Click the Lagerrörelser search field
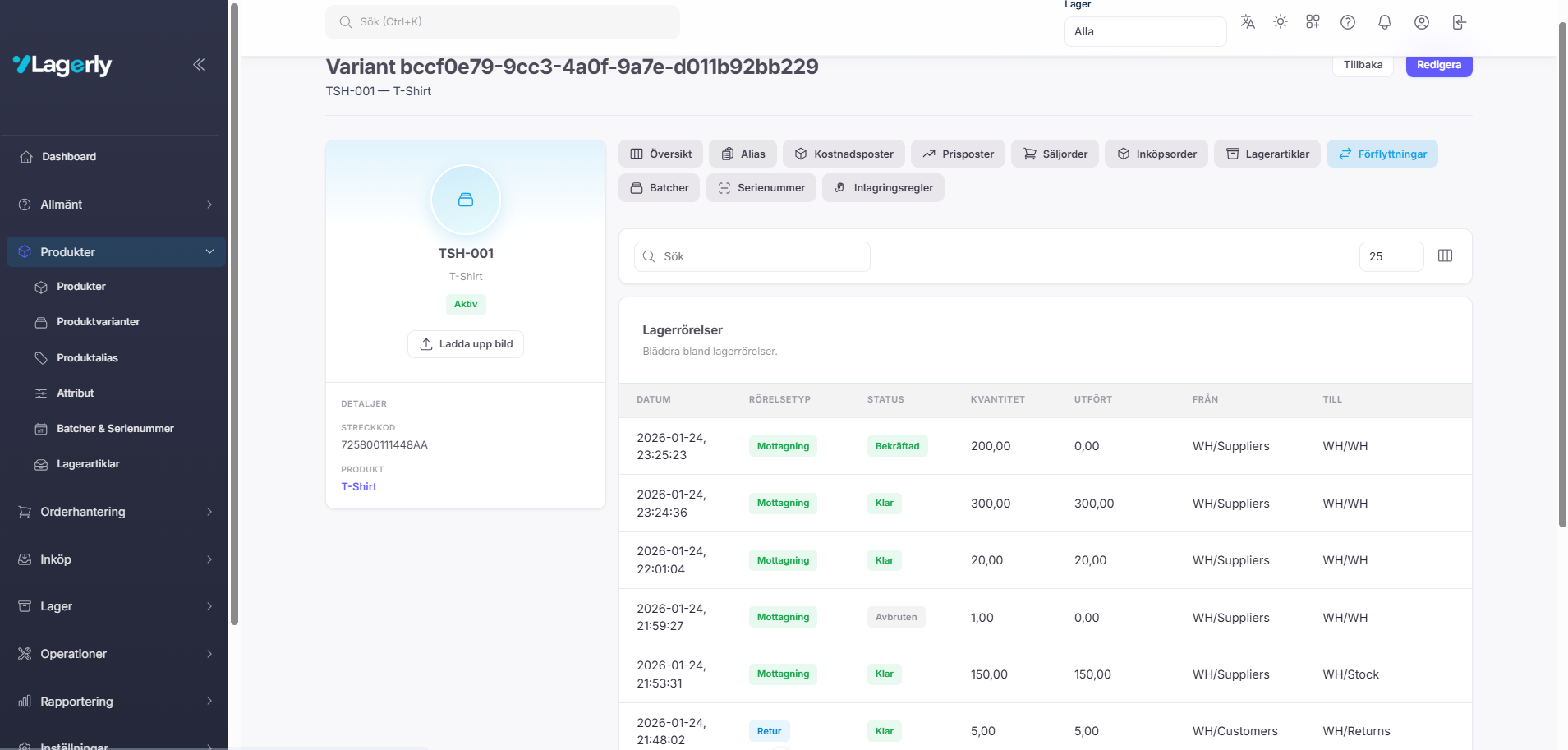1568x750 pixels. (x=752, y=256)
